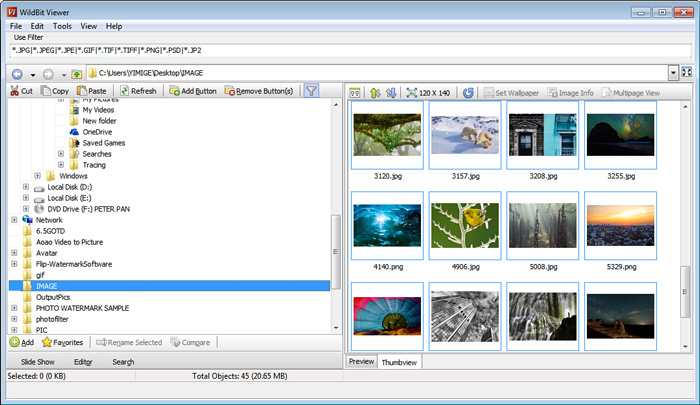Select thumbnail 3157.jpg polar bears
The width and height of the screenshot is (700, 405).
coord(465,135)
